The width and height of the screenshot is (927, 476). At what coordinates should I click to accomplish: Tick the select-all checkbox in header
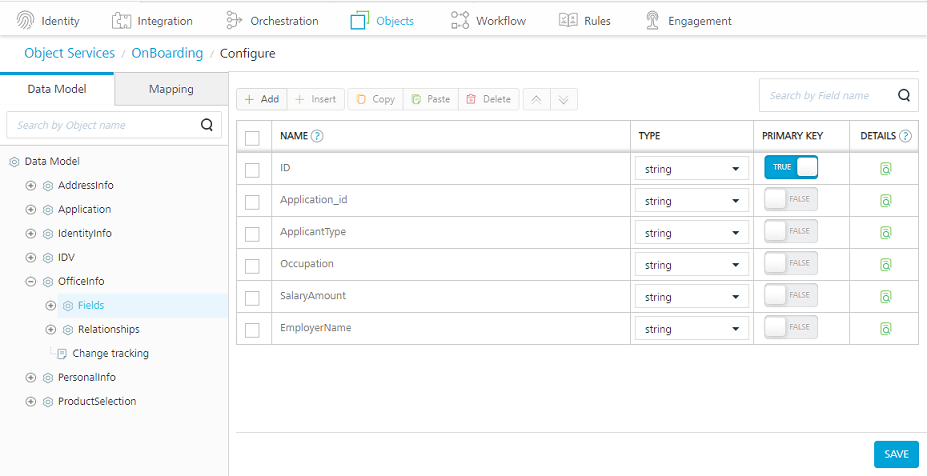(x=252, y=137)
